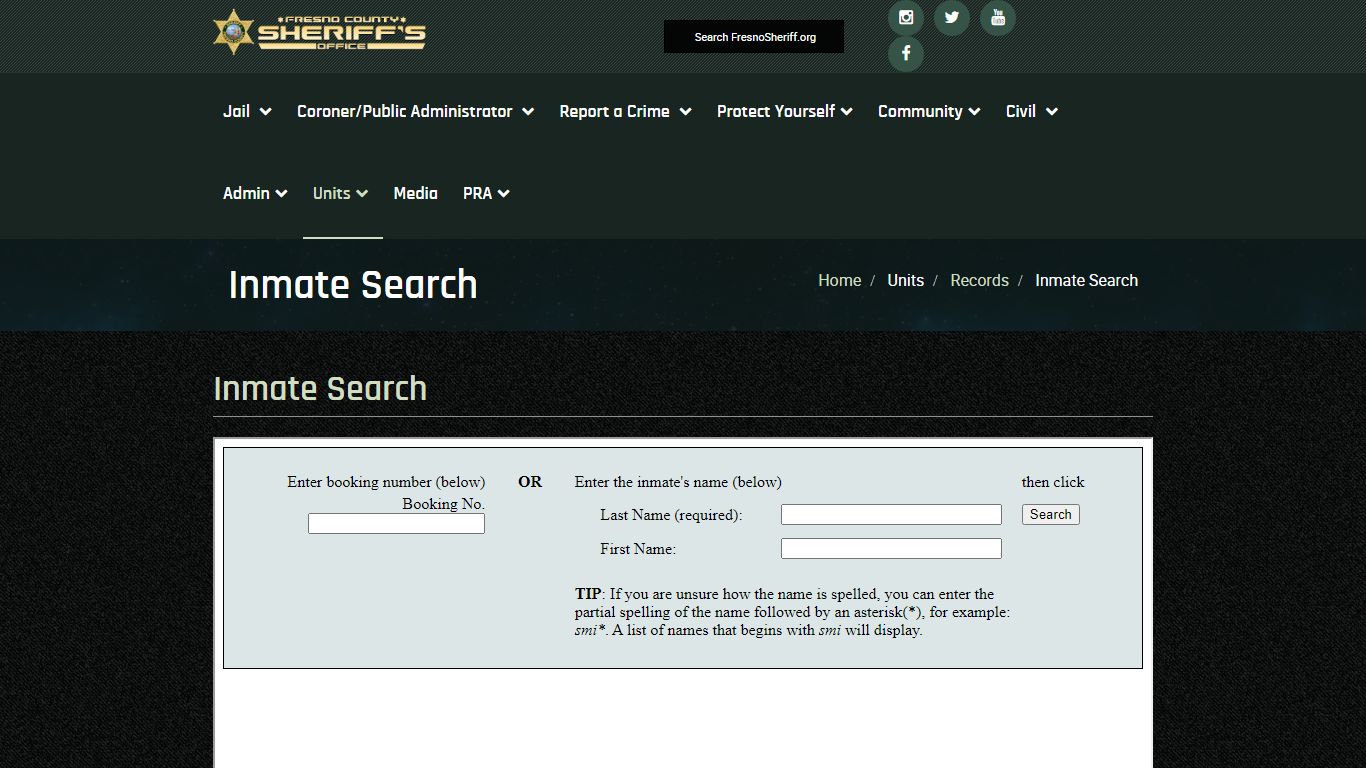Expand the Civil navigation menu
The height and width of the screenshot is (768, 1366).
(x=1031, y=111)
